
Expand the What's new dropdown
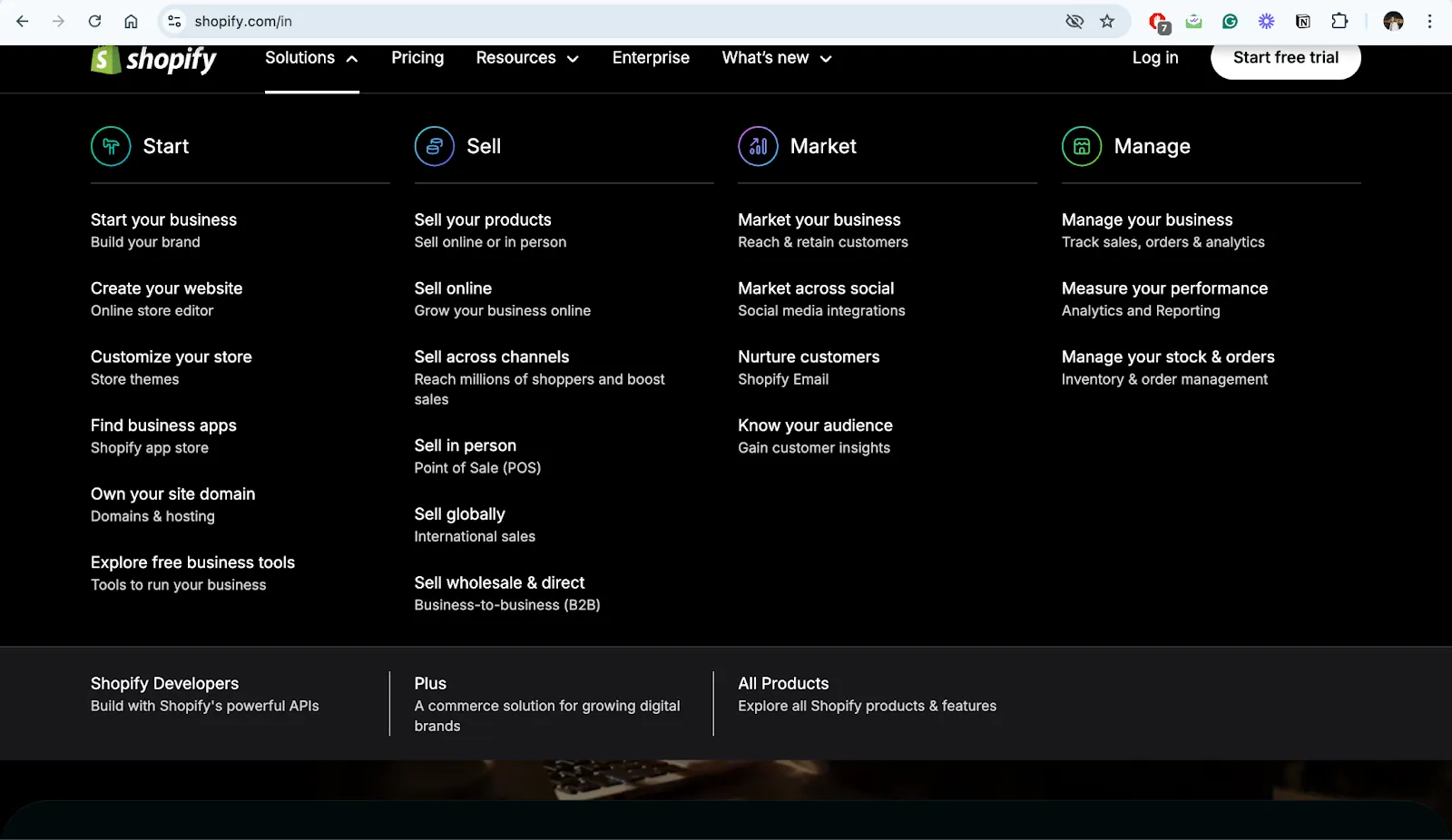tap(777, 58)
